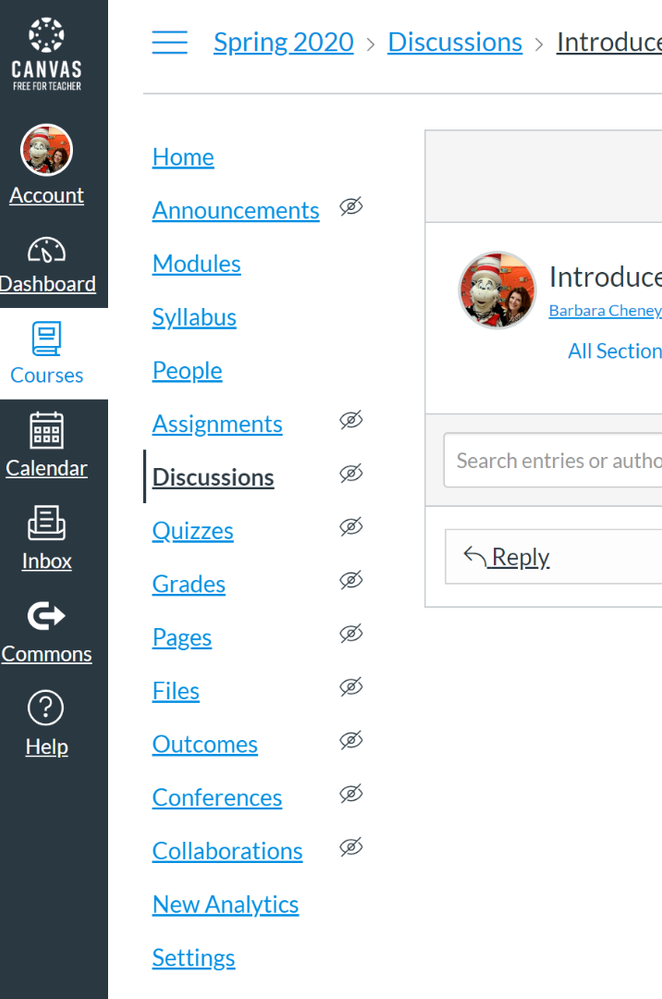Click the Canvas logo icon

coord(46,36)
